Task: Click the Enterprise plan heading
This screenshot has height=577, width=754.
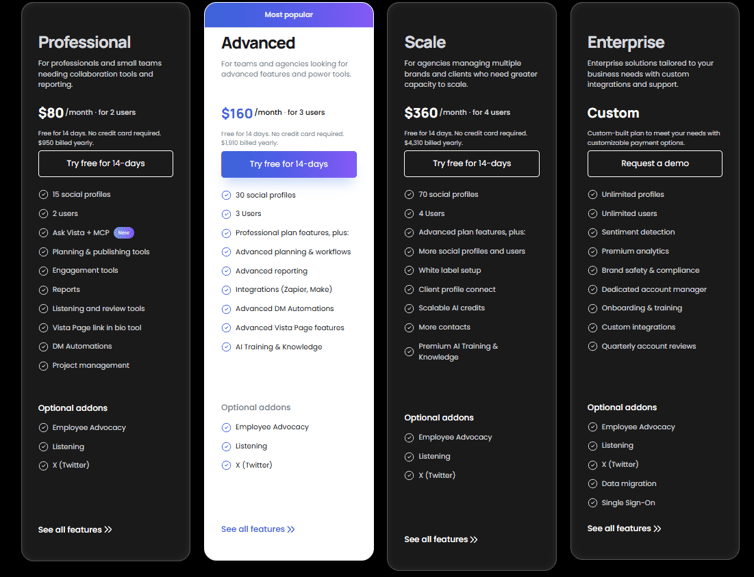Action: click(626, 42)
